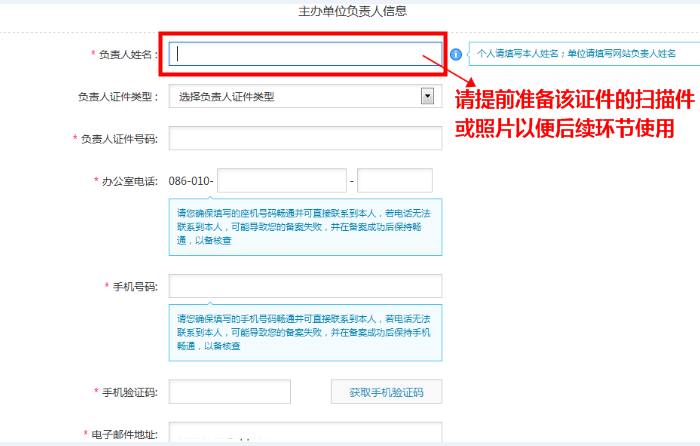Focus the 手机号码 input field
Viewport: 700px width, 446px height.
pos(305,286)
